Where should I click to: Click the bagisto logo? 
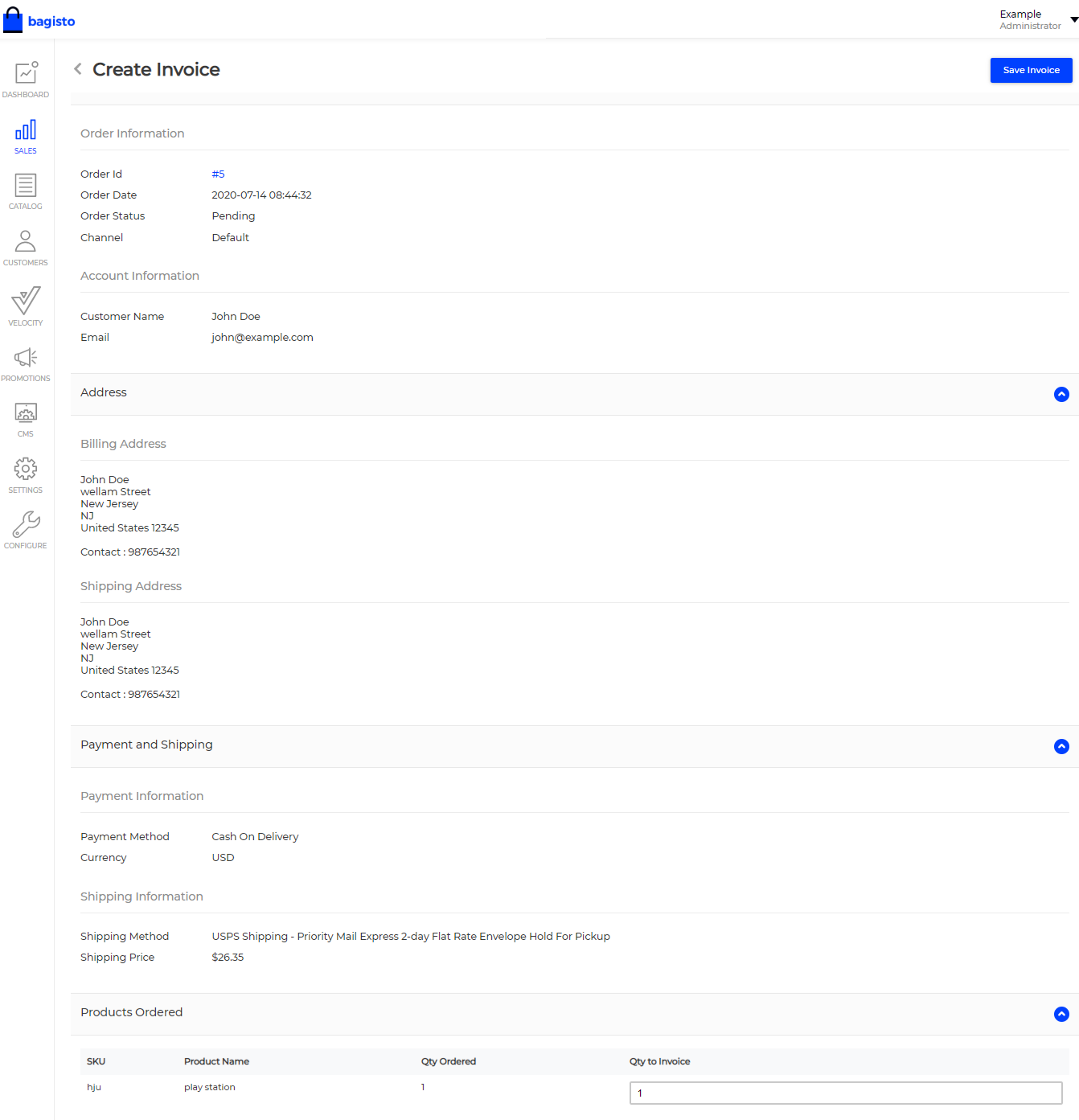tap(39, 19)
